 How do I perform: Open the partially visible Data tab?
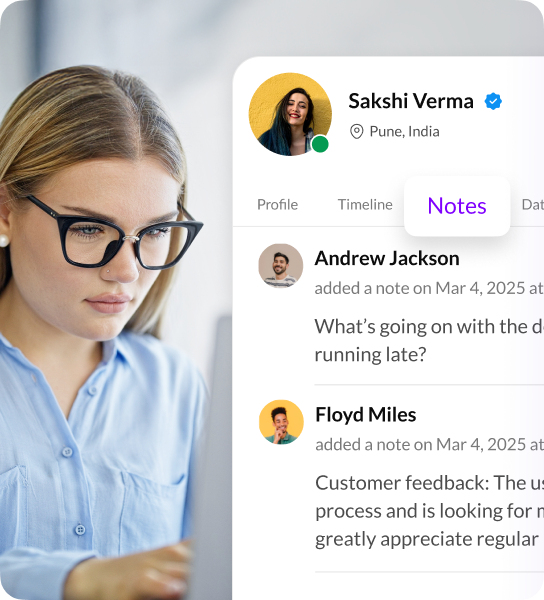533,205
